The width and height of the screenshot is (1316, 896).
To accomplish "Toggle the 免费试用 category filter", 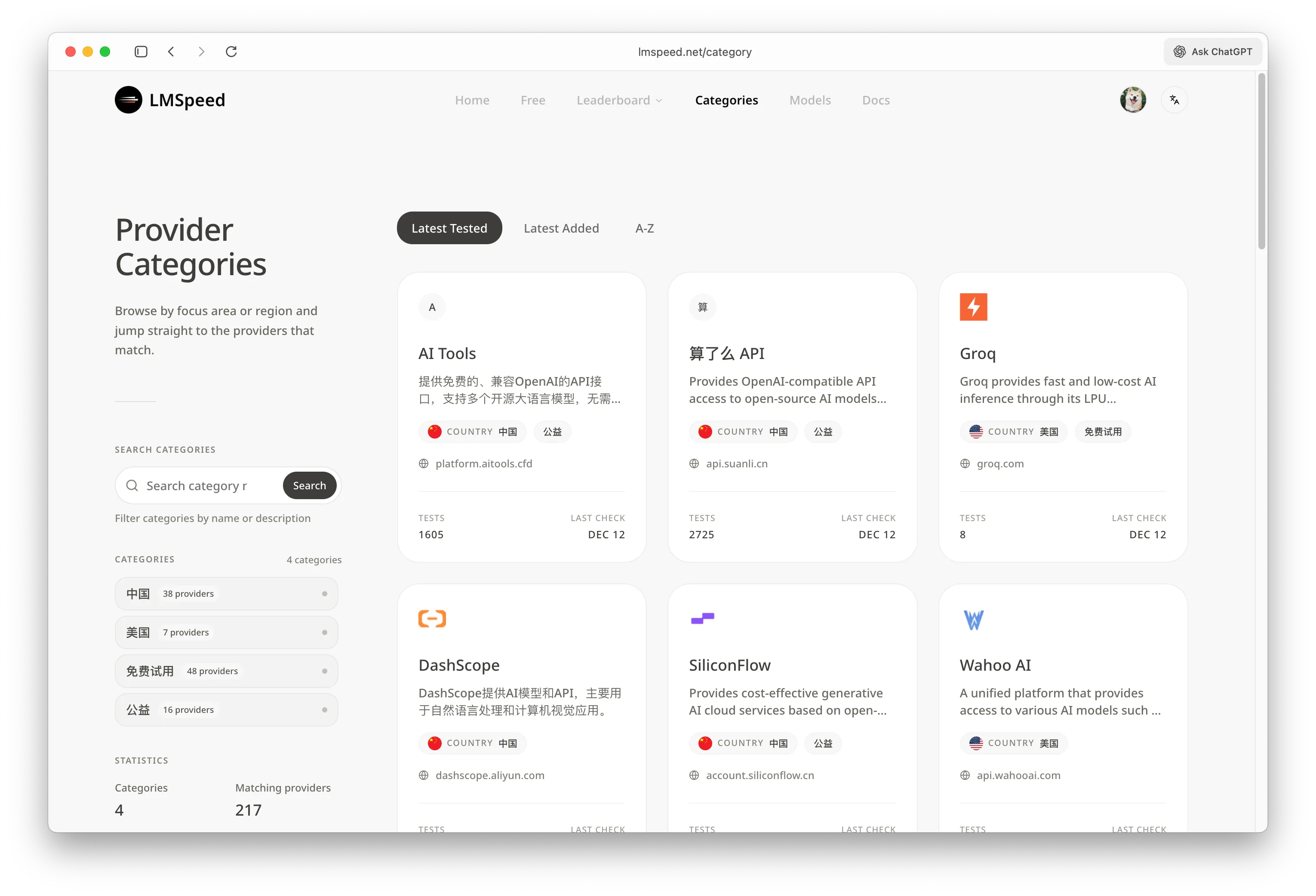I will pyautogui.click(x=226, y=671).
